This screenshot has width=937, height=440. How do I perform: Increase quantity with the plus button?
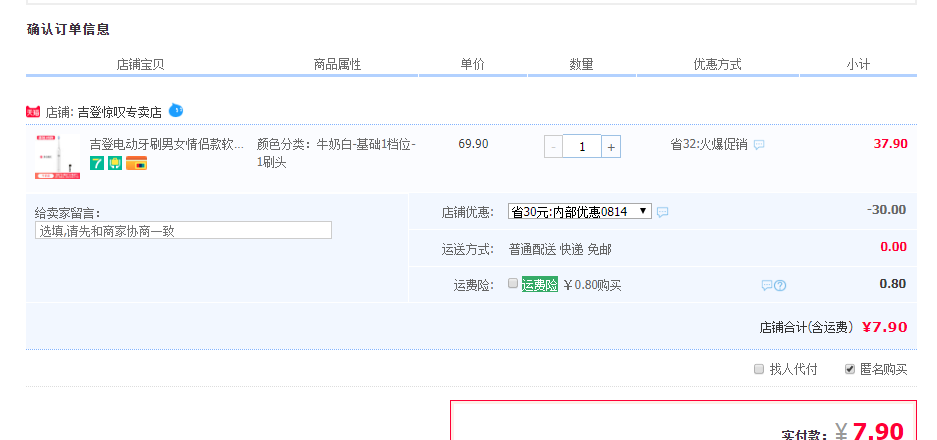pos(611,146)
